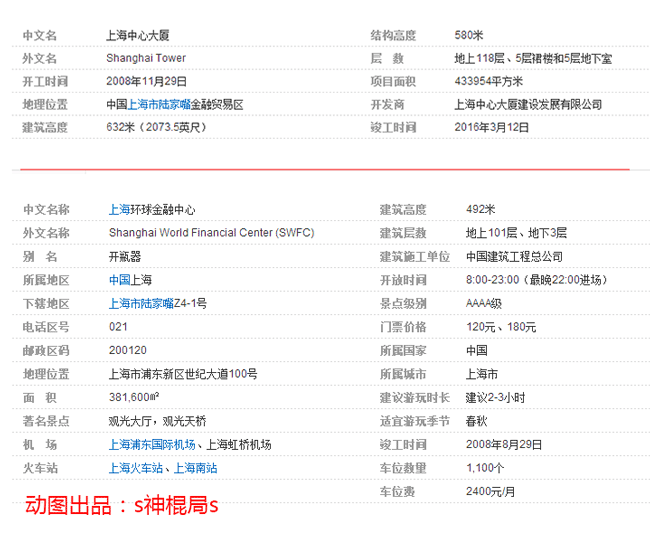Select the date 2008年8月29日
This screenshot has width=650, height=538.
504,445
